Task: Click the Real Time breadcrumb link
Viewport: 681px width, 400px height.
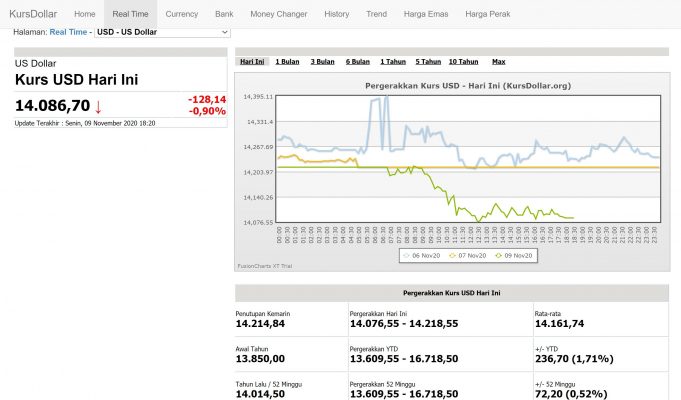Action: 68,32
